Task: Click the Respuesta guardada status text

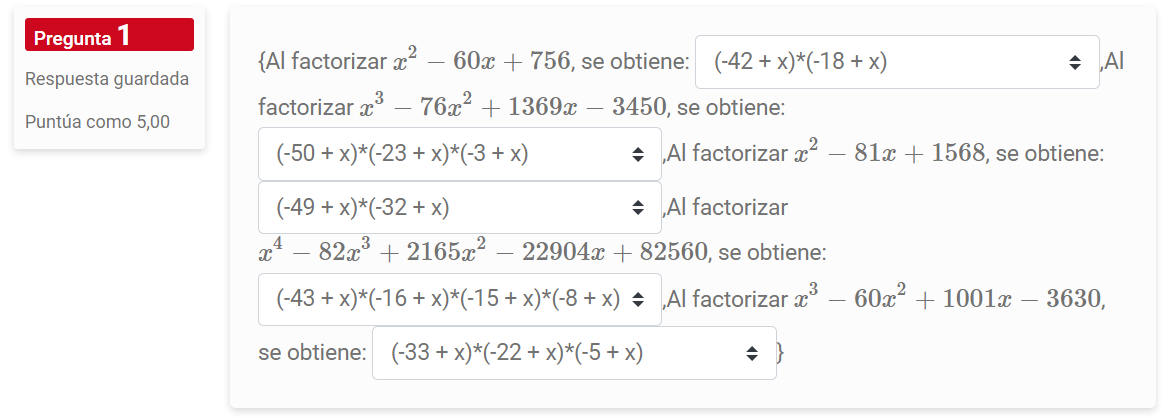Action: (107, 79)
